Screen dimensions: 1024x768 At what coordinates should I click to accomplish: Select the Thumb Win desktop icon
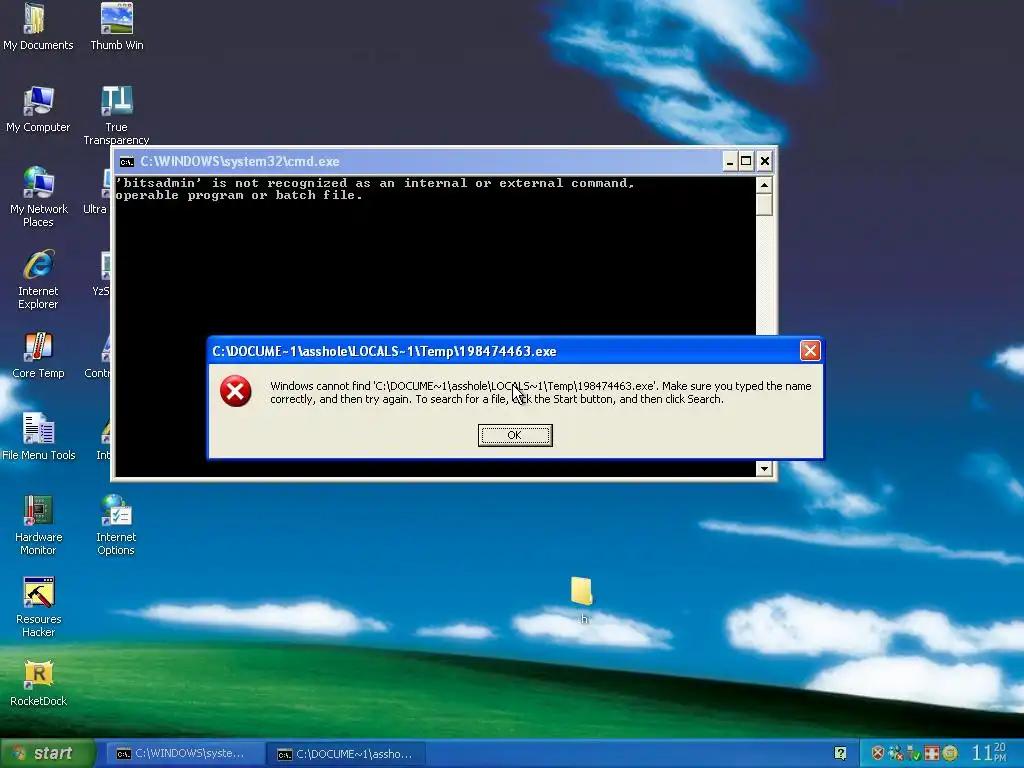pos(117,27)
